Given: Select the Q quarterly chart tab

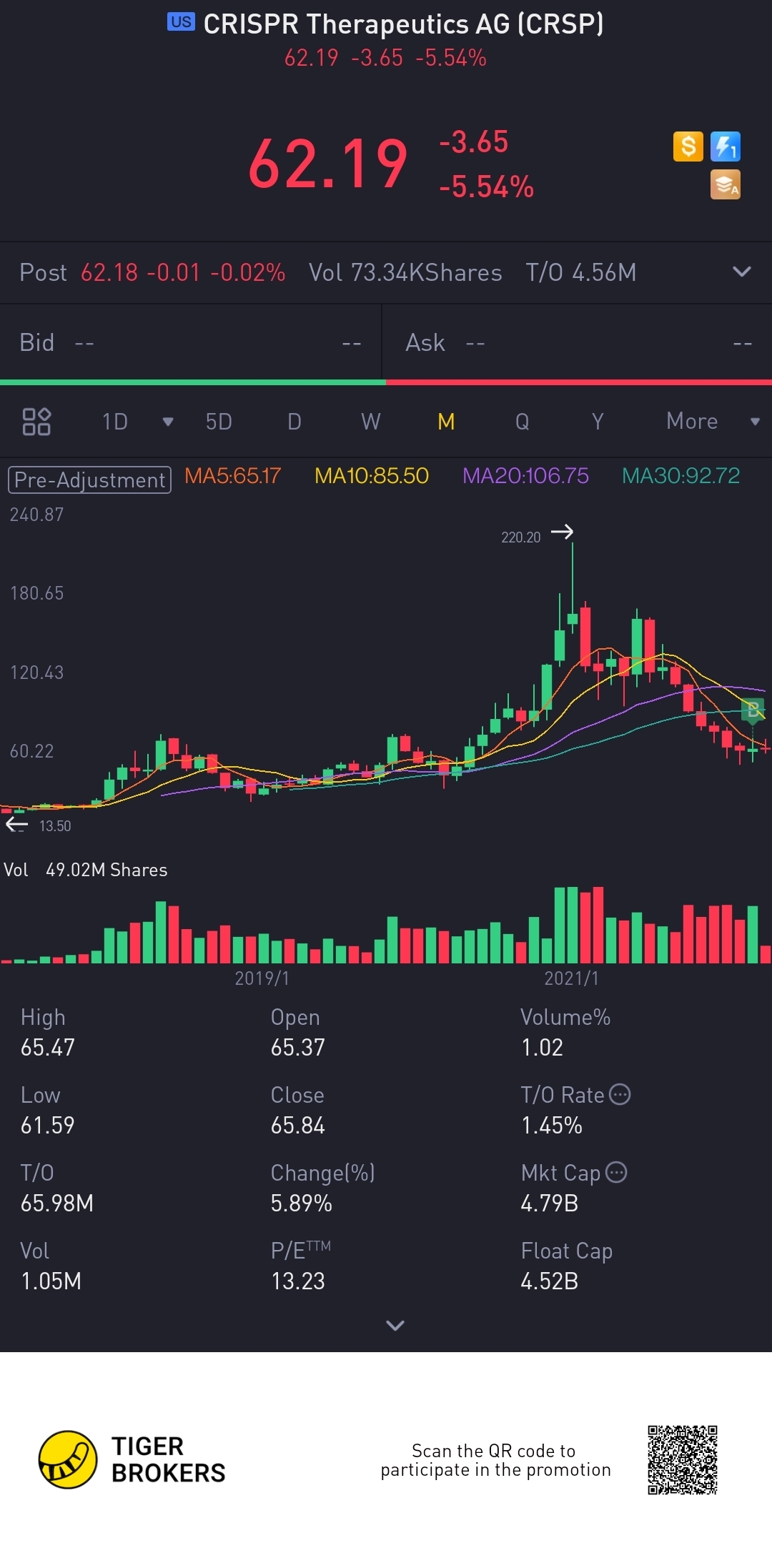Looking at the screenshot, I should tap(523, 422).
